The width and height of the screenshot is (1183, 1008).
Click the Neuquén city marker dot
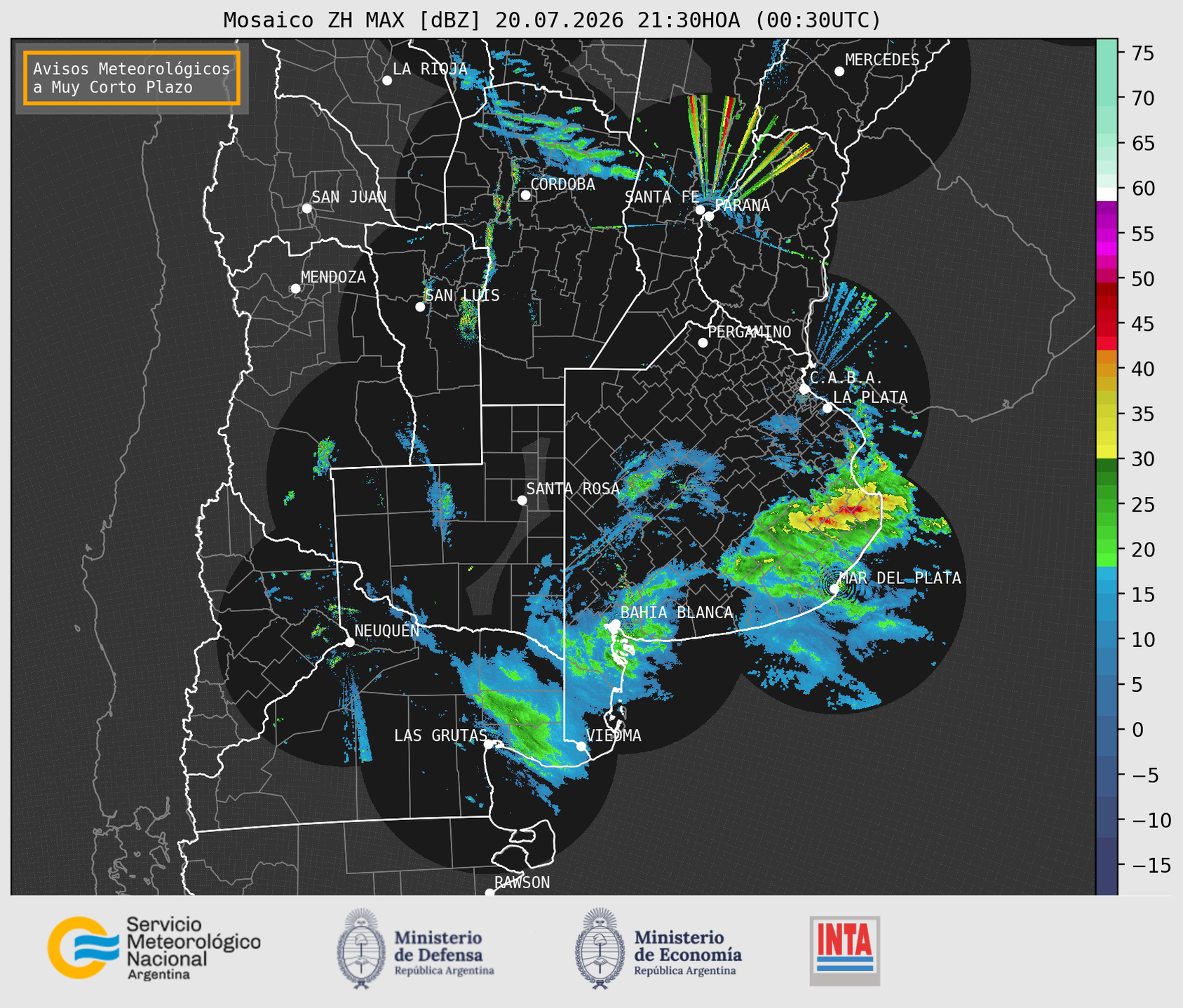click(x=349, y=642)
